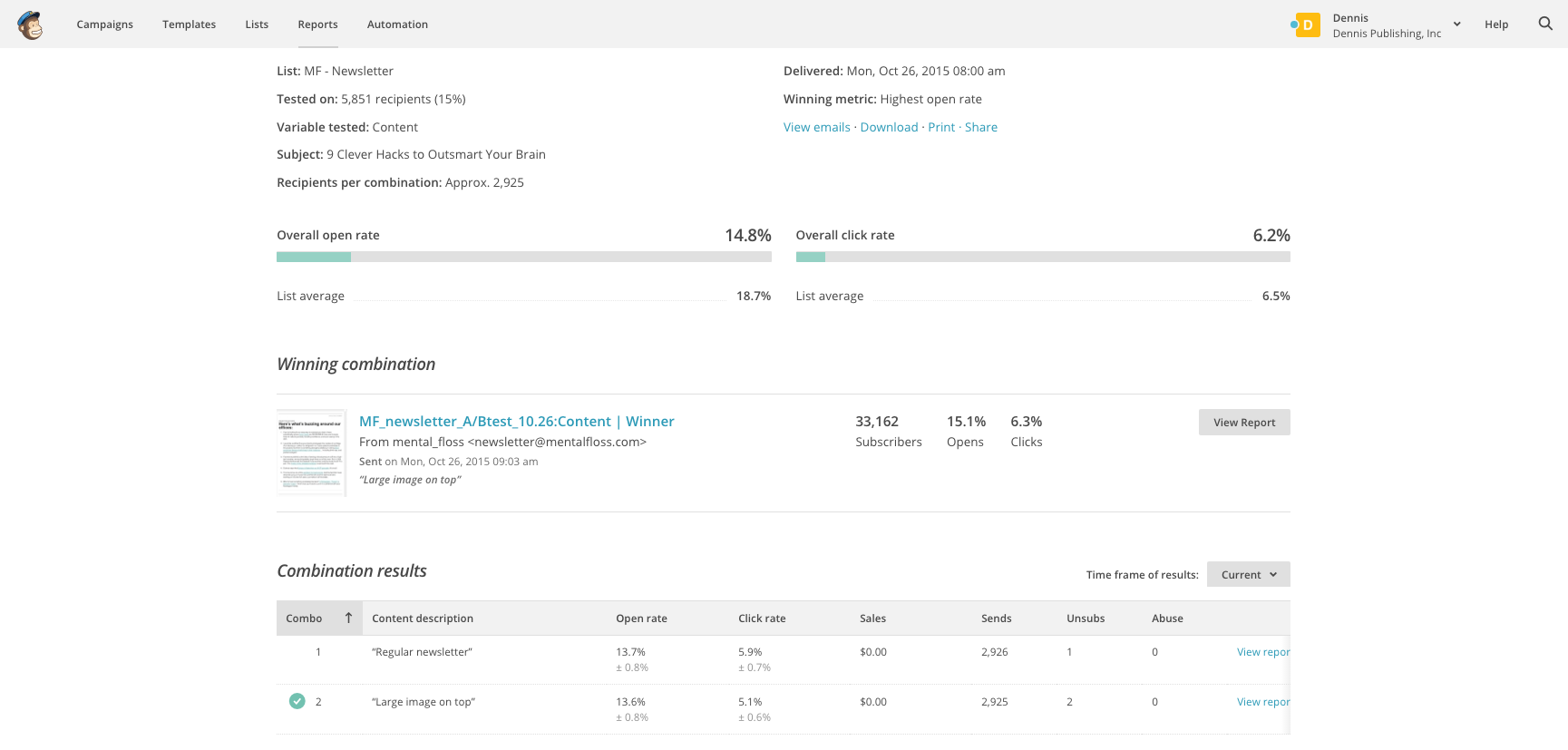Click the Click rate column header

(x=762, y=619)
